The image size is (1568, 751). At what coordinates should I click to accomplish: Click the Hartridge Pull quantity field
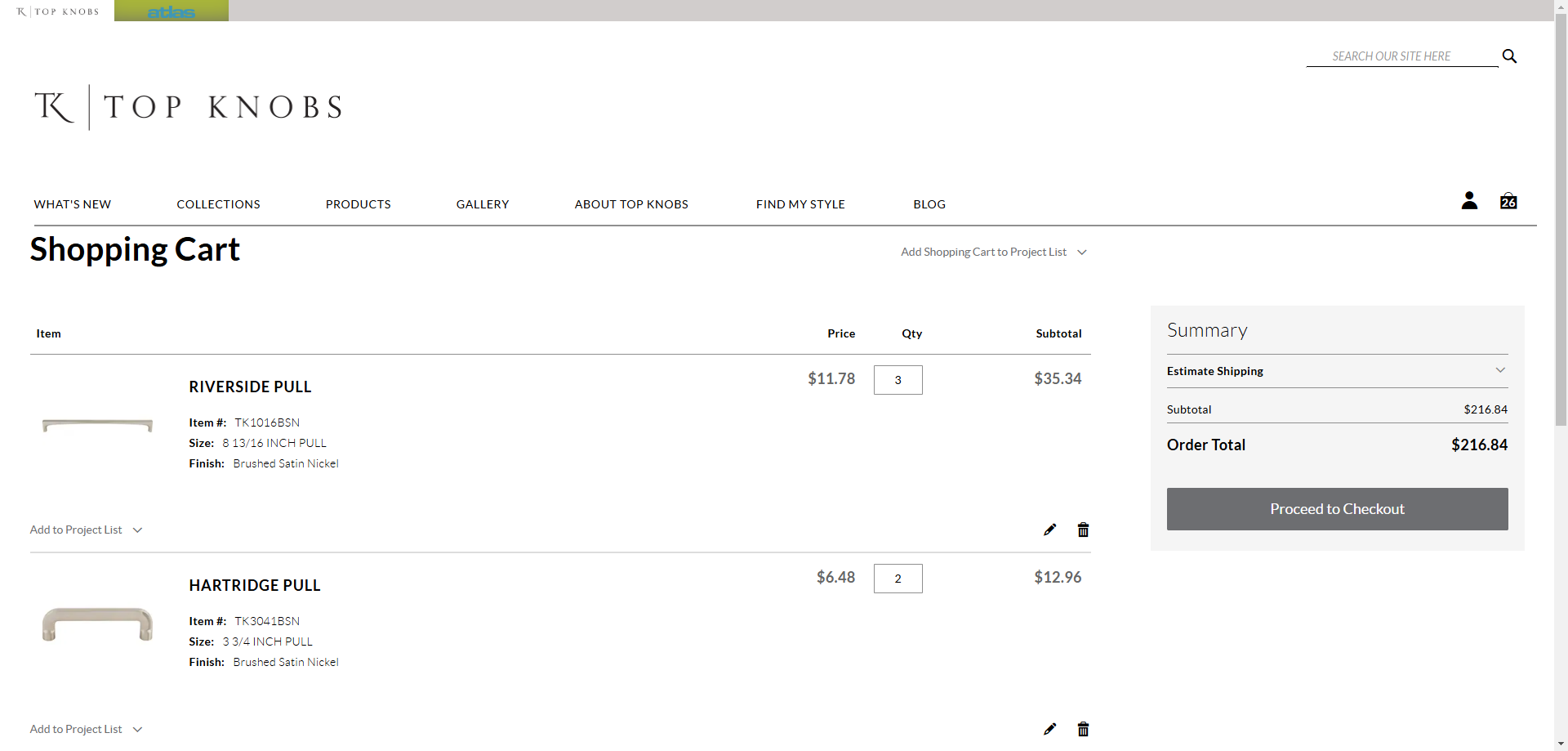tap(898, 579)
